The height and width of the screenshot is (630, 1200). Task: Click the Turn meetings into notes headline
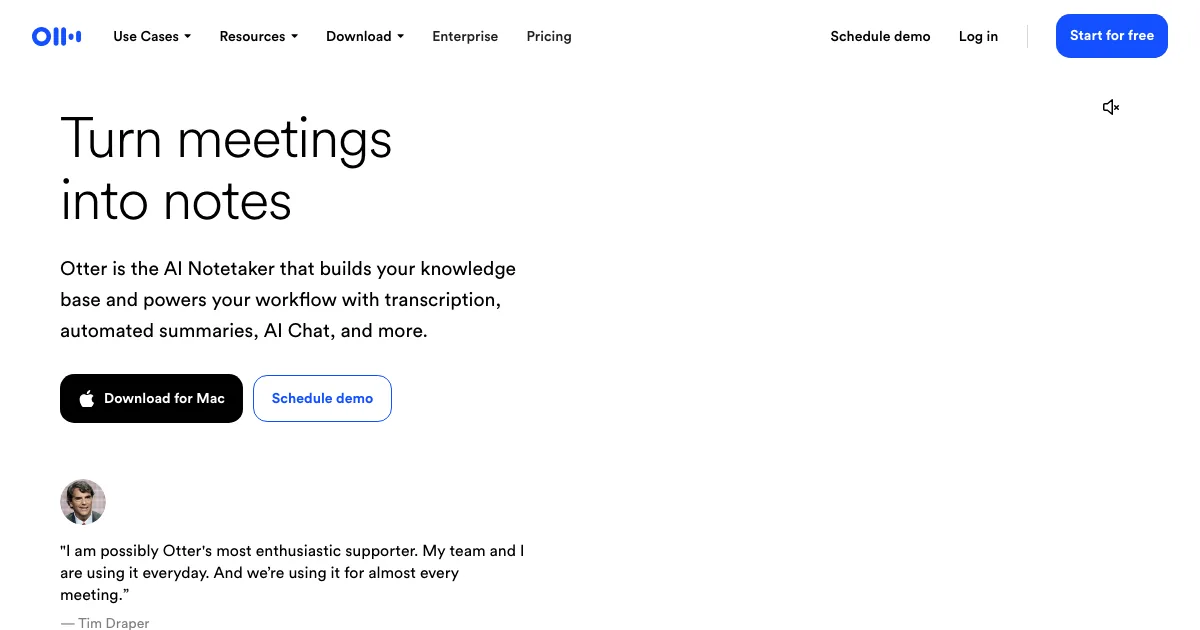(x=226, y=168)
